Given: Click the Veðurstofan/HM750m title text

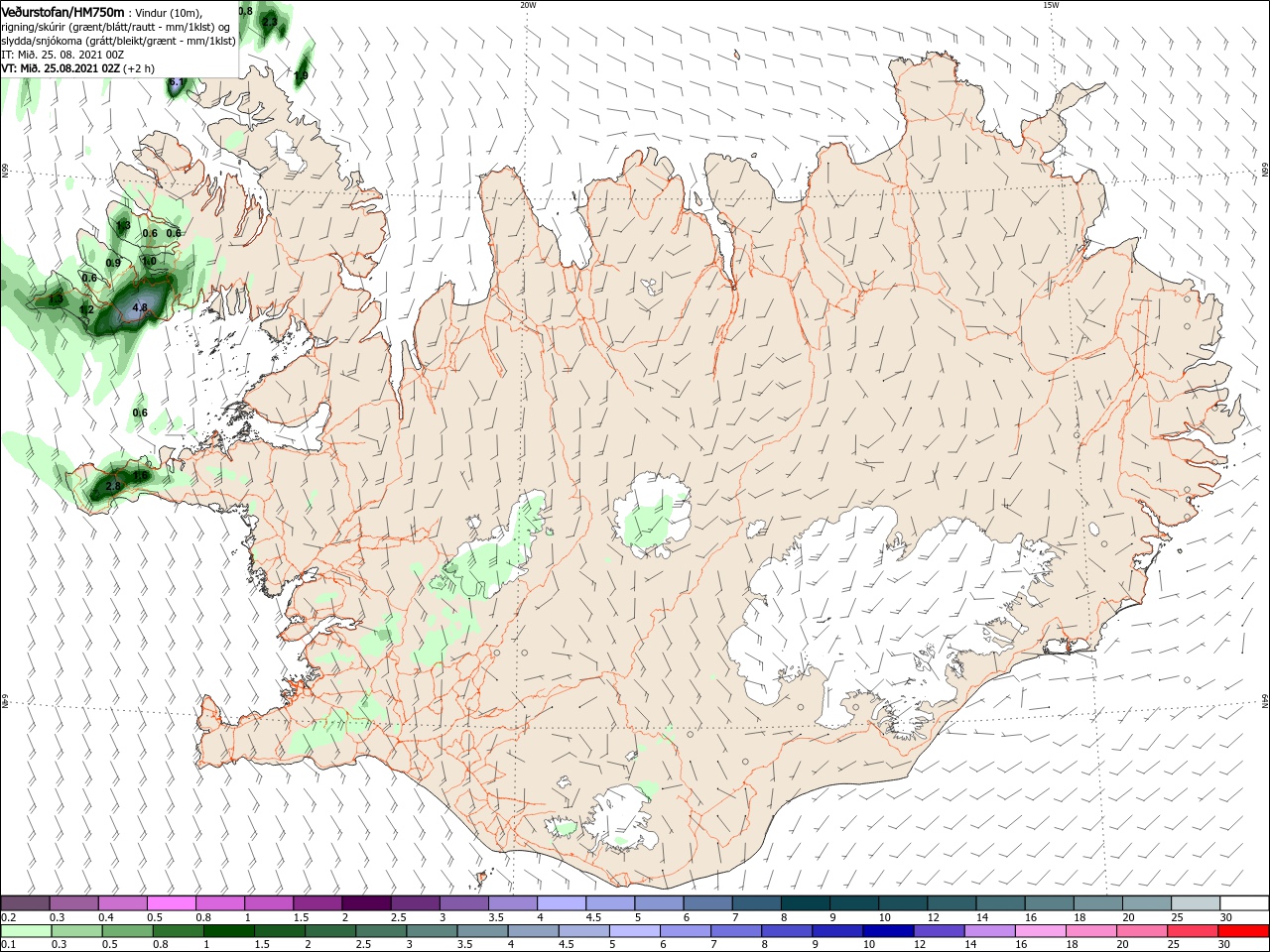Looking at the screenshot, I should click(x=63, y=11).
